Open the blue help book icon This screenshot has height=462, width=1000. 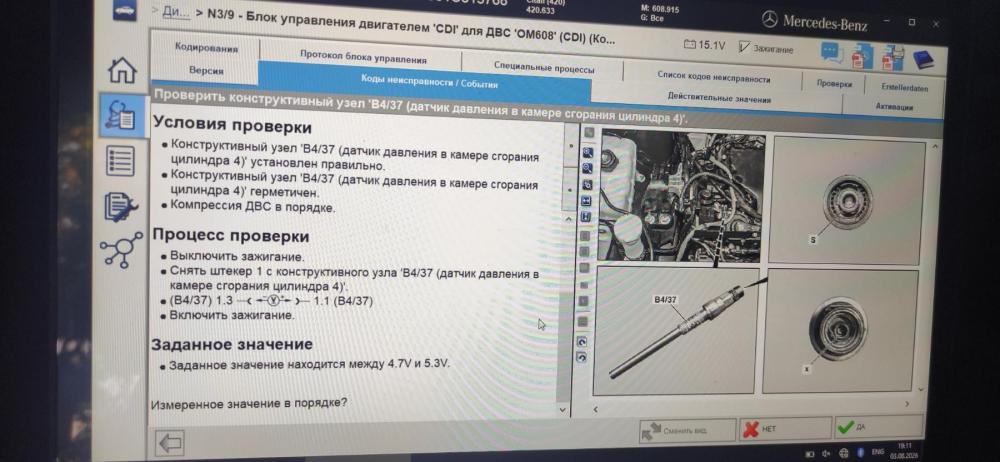coord(923,59)
